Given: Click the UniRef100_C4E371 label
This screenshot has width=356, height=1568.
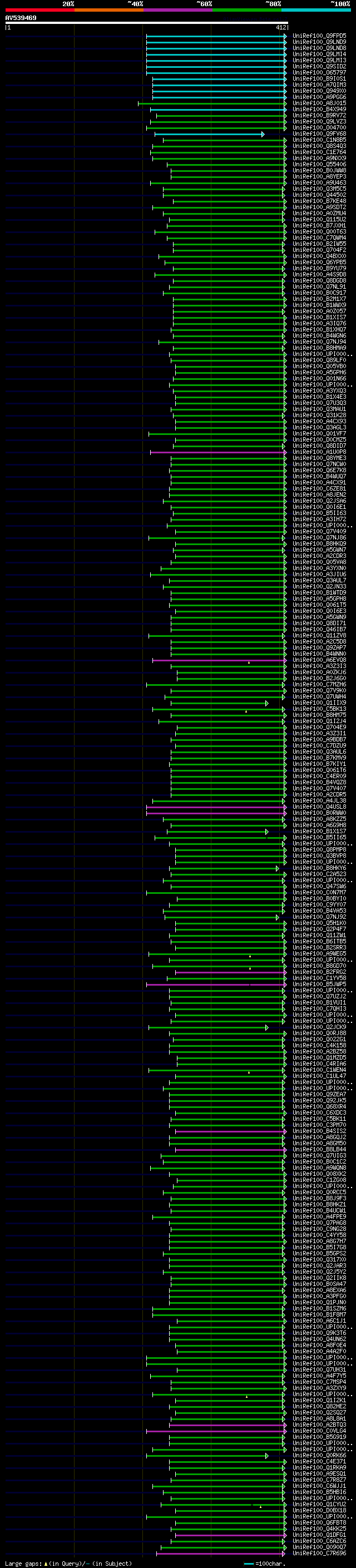Looking at the screenshot, I should point(319,1461).
